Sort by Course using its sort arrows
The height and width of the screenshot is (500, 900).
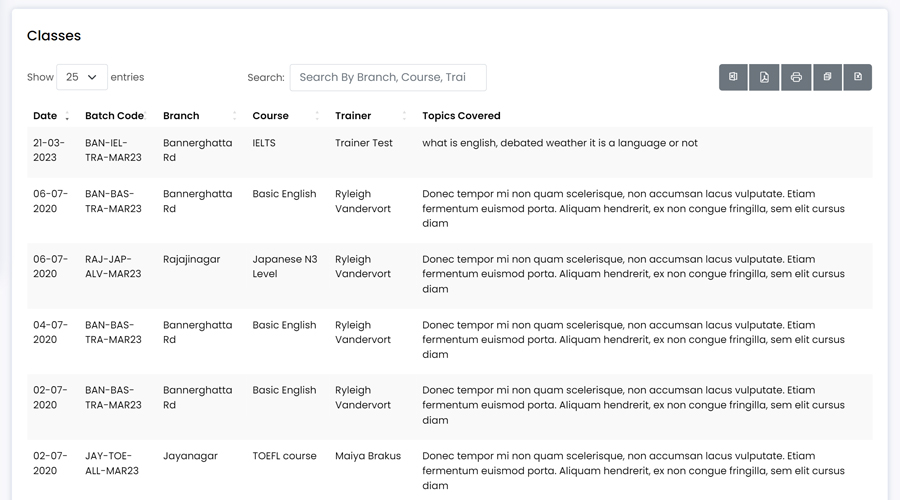coord(317,116)
